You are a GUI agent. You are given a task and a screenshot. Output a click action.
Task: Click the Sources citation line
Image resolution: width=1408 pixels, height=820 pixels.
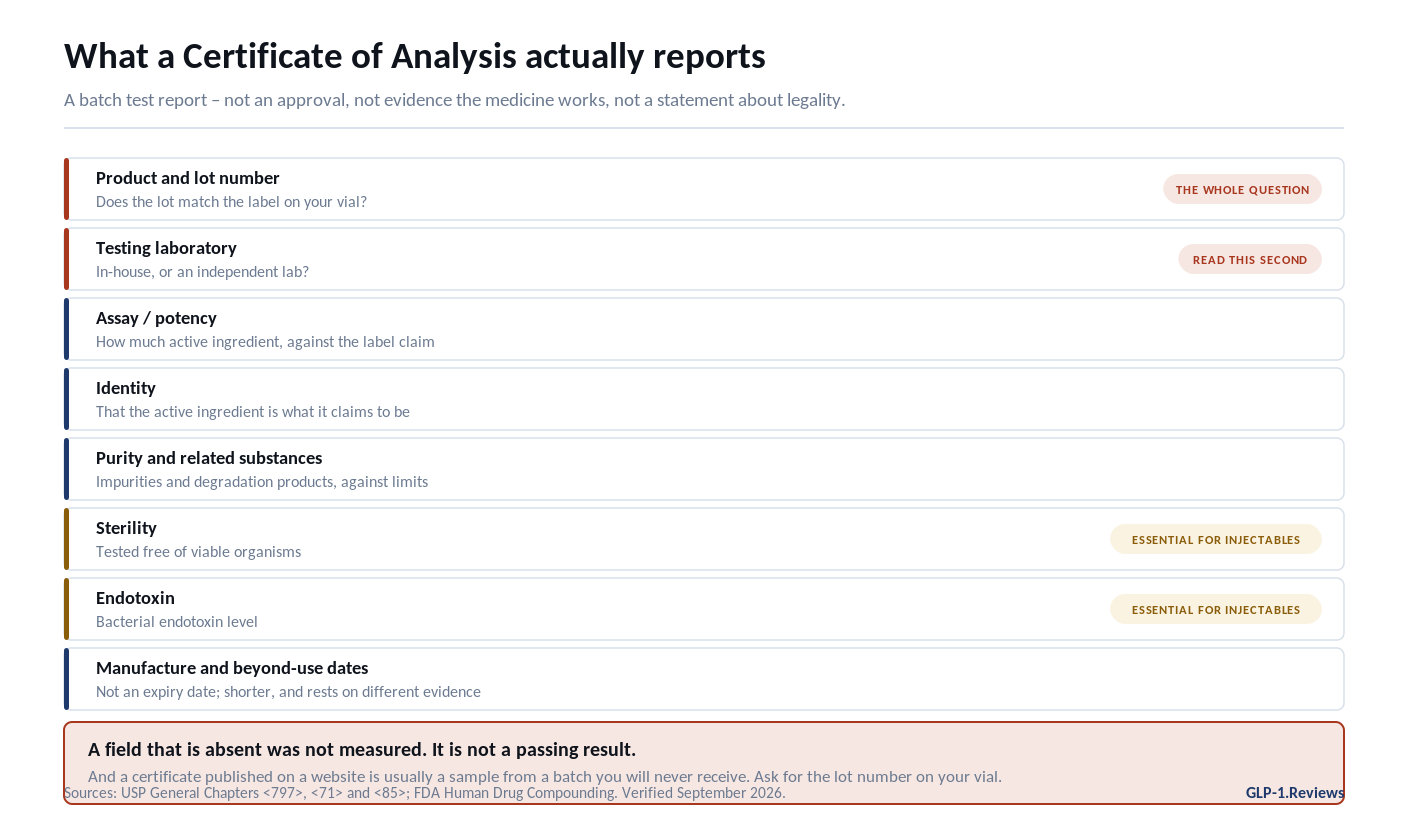pyautogui.click(x=425, y=793)
